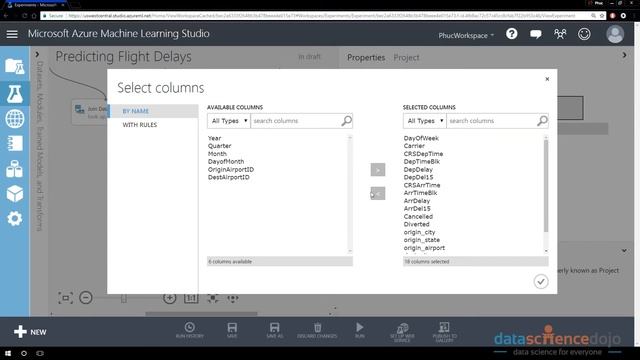Close the Select columns dialog
The width and height of the screenshot is (640, 360).
[x=547, y=79]
